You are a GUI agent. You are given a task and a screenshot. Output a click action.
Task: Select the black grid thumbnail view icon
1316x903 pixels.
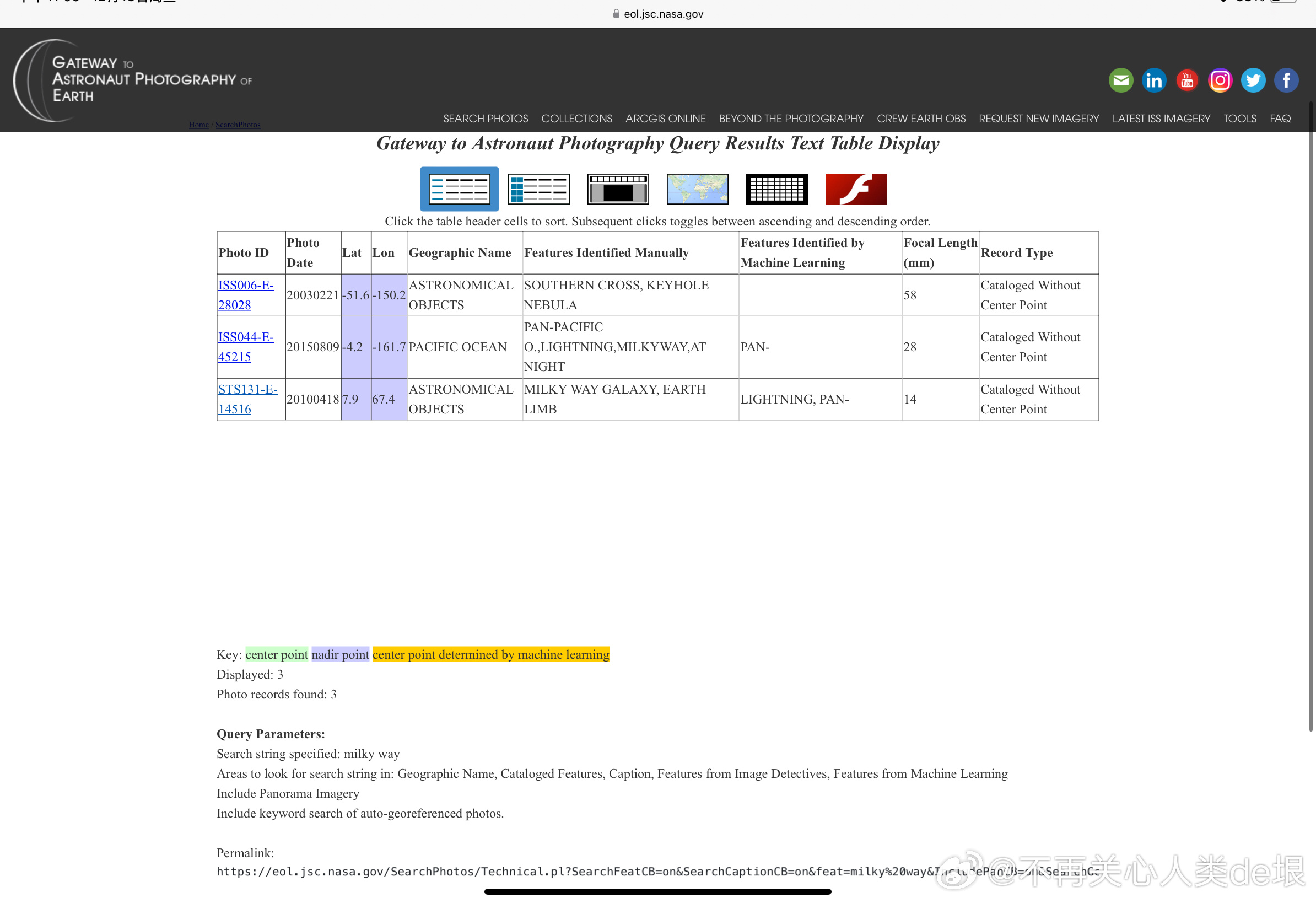[x=776, y=189]
